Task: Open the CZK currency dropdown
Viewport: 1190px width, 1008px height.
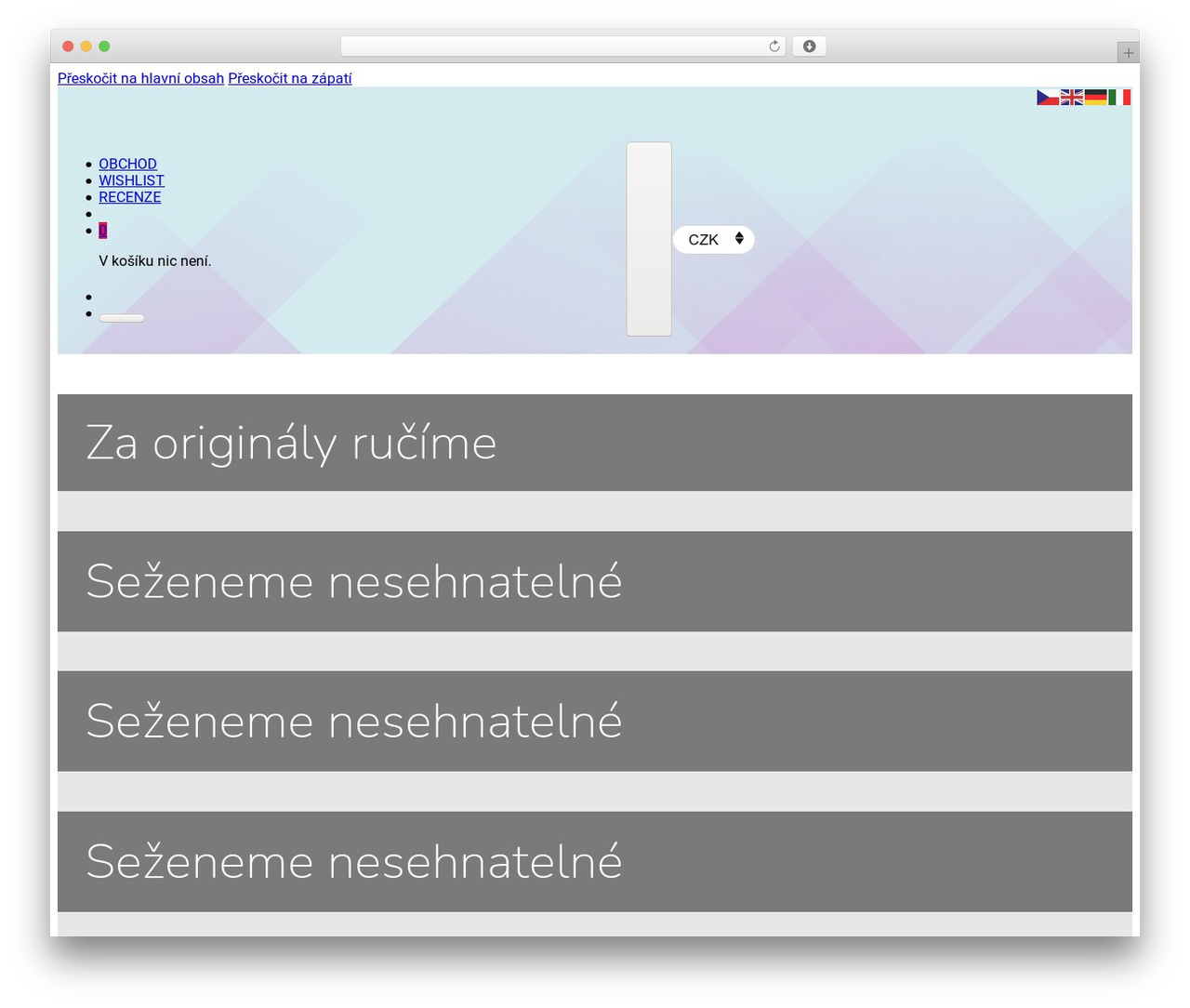Action: pyautogui.click(x=714, y=239)
